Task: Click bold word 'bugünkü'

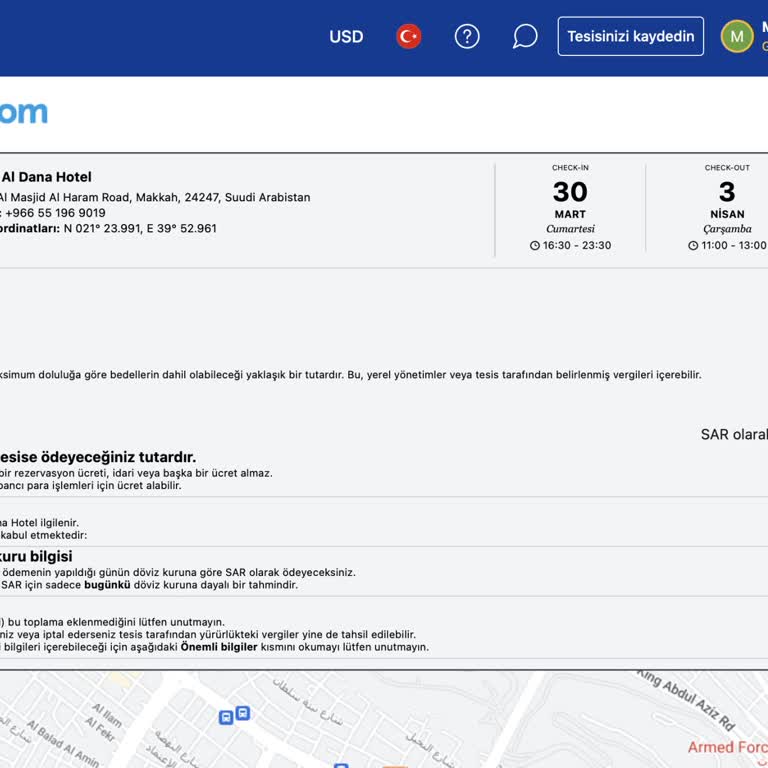Action: (x=107, y=585)
